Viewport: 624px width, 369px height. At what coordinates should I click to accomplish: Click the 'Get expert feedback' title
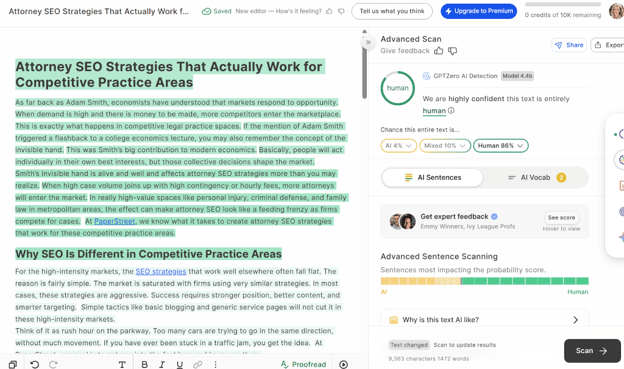tap(454, 217)
